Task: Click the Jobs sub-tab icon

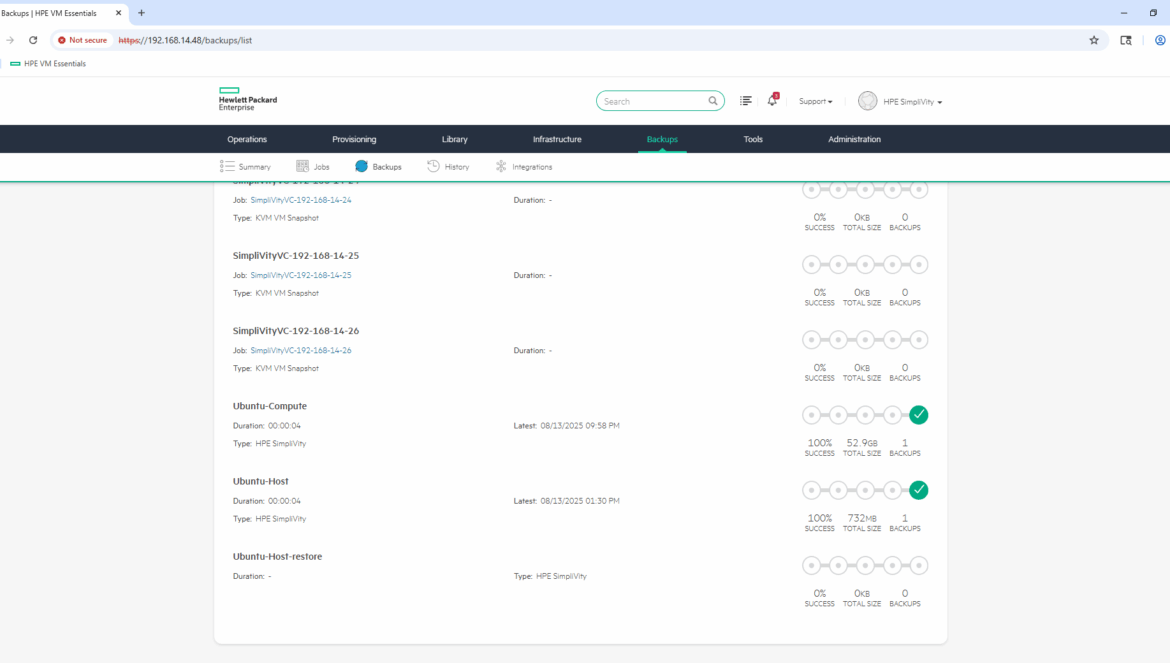Action: pyautogui.click(x=303, y=167)
